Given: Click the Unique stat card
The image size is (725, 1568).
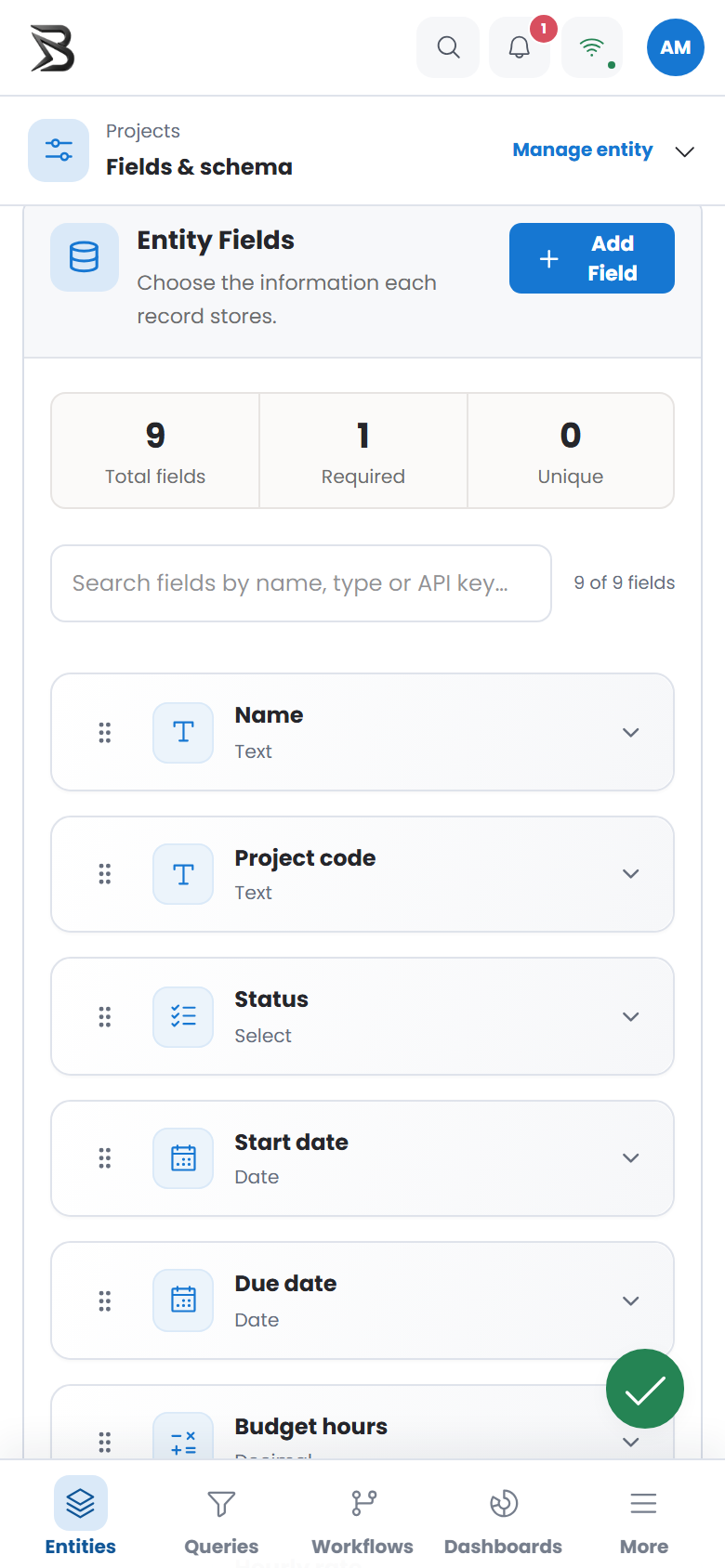Looking at the screenshot, I should (571, 451).
